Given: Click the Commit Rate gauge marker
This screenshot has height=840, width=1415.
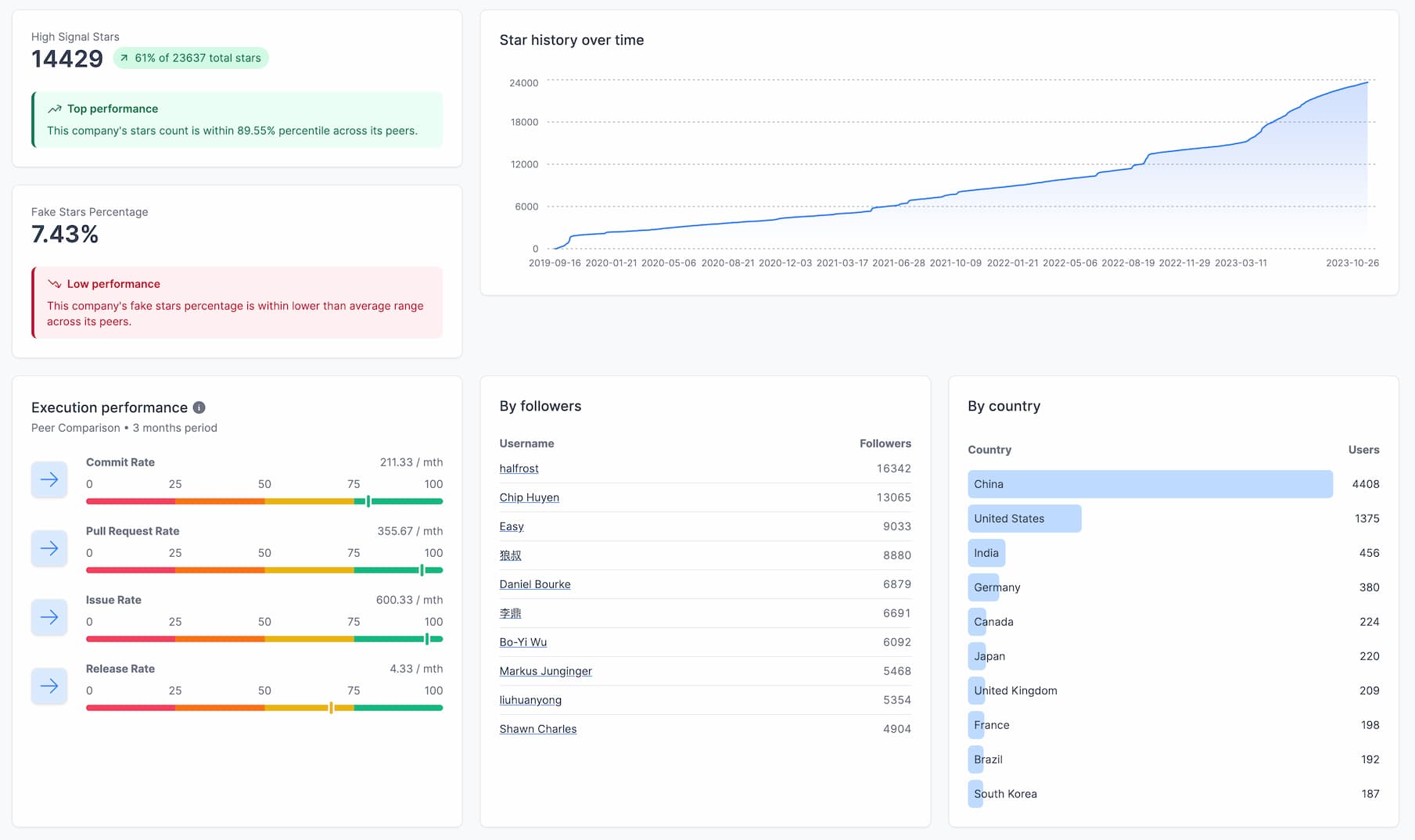Looking at the screenshot, I should pos(368,501).
